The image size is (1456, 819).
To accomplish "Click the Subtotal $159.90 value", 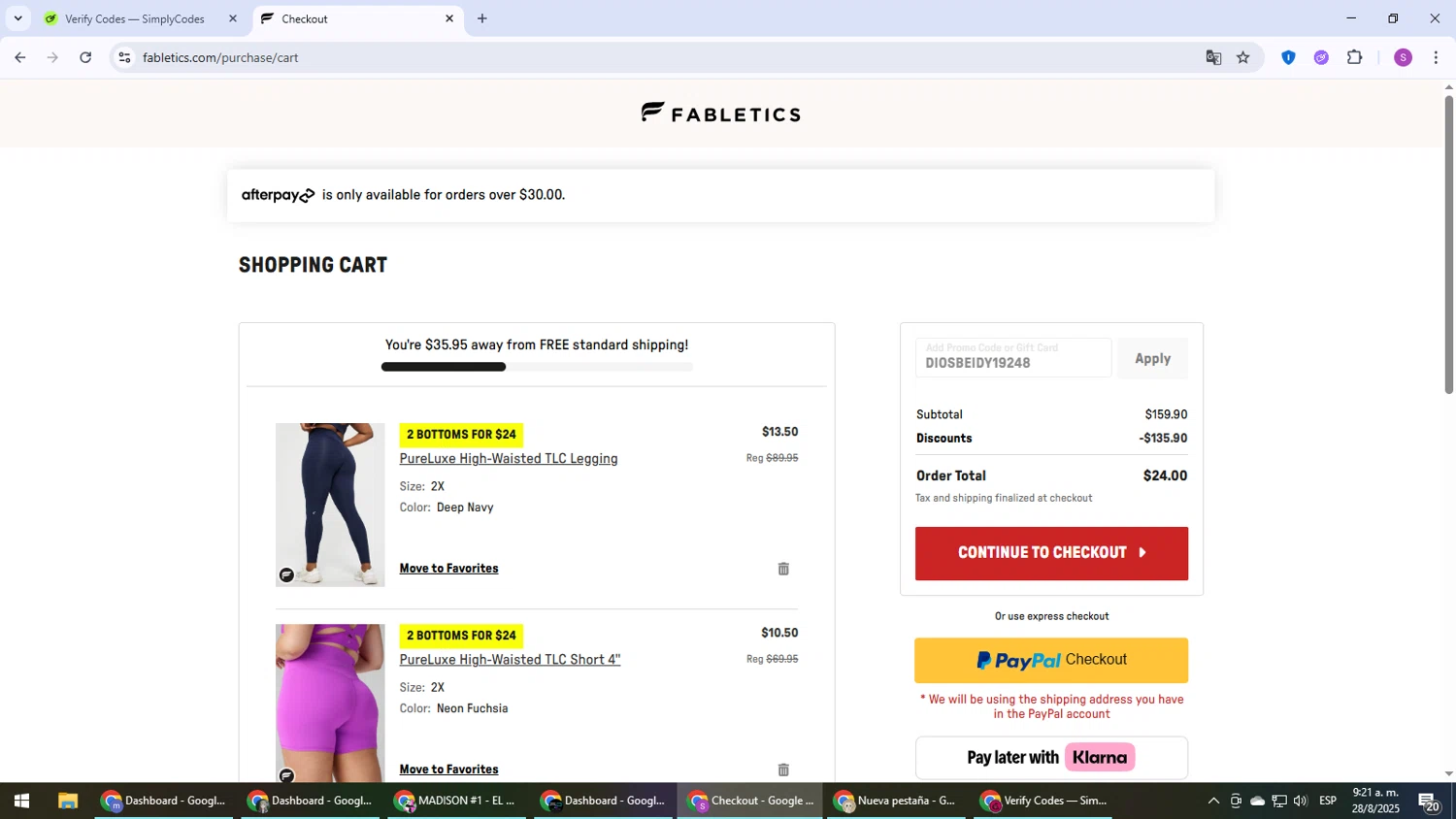I will coord(1166,414).
